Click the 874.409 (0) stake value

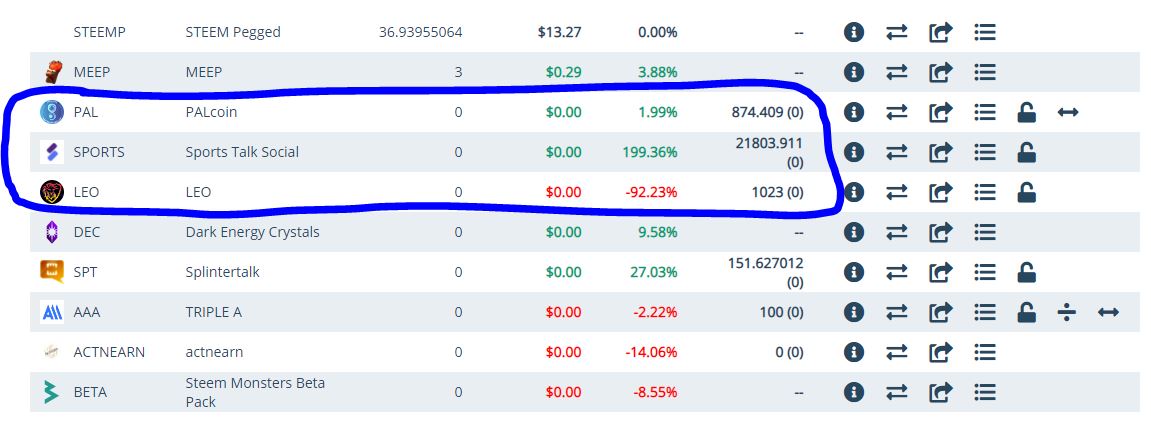(x=767, y=112)
